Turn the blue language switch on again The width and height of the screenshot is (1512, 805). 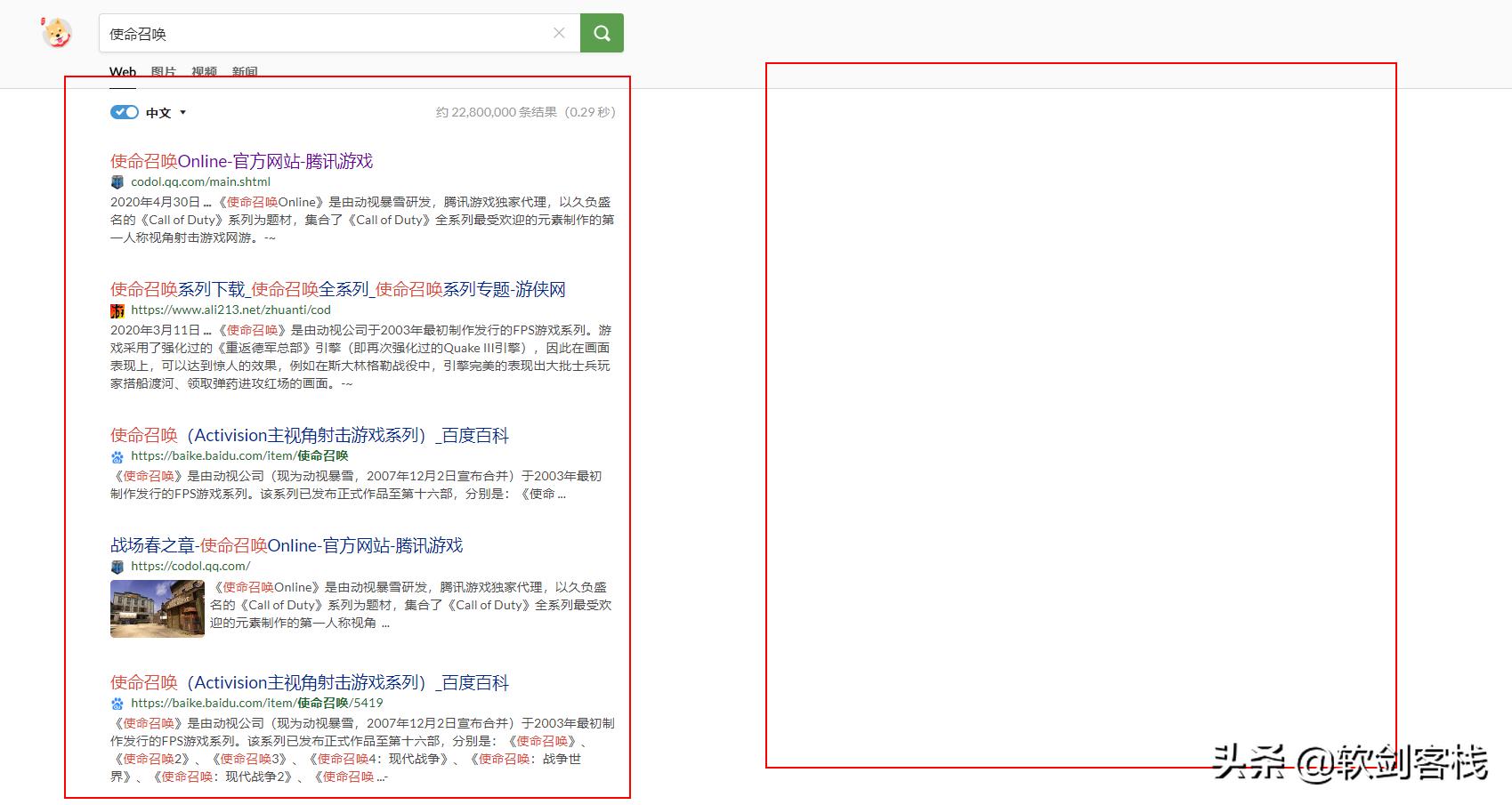pyautogui.click(x=124, y=112)
